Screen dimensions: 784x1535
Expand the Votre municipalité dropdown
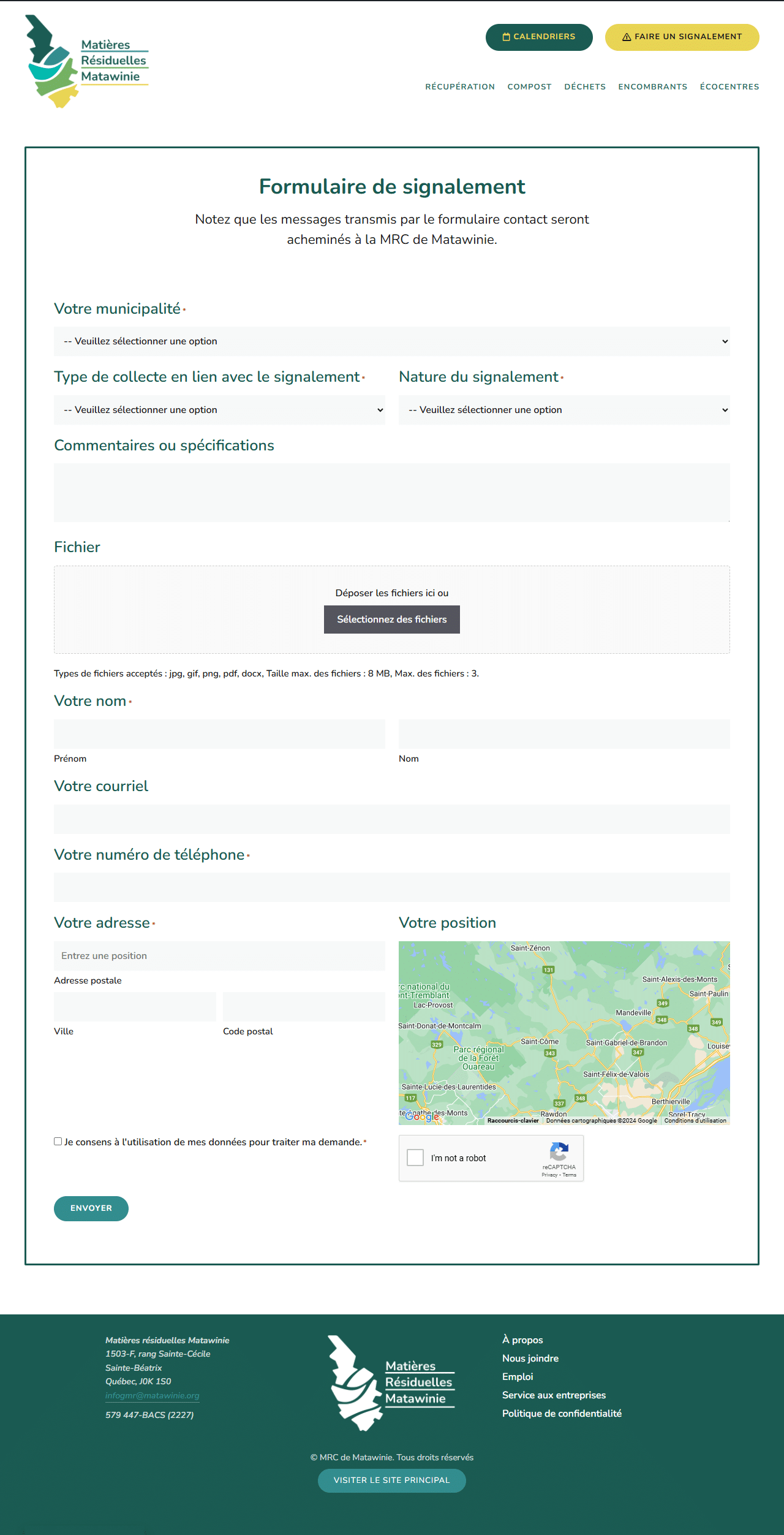tap(392, 341)
